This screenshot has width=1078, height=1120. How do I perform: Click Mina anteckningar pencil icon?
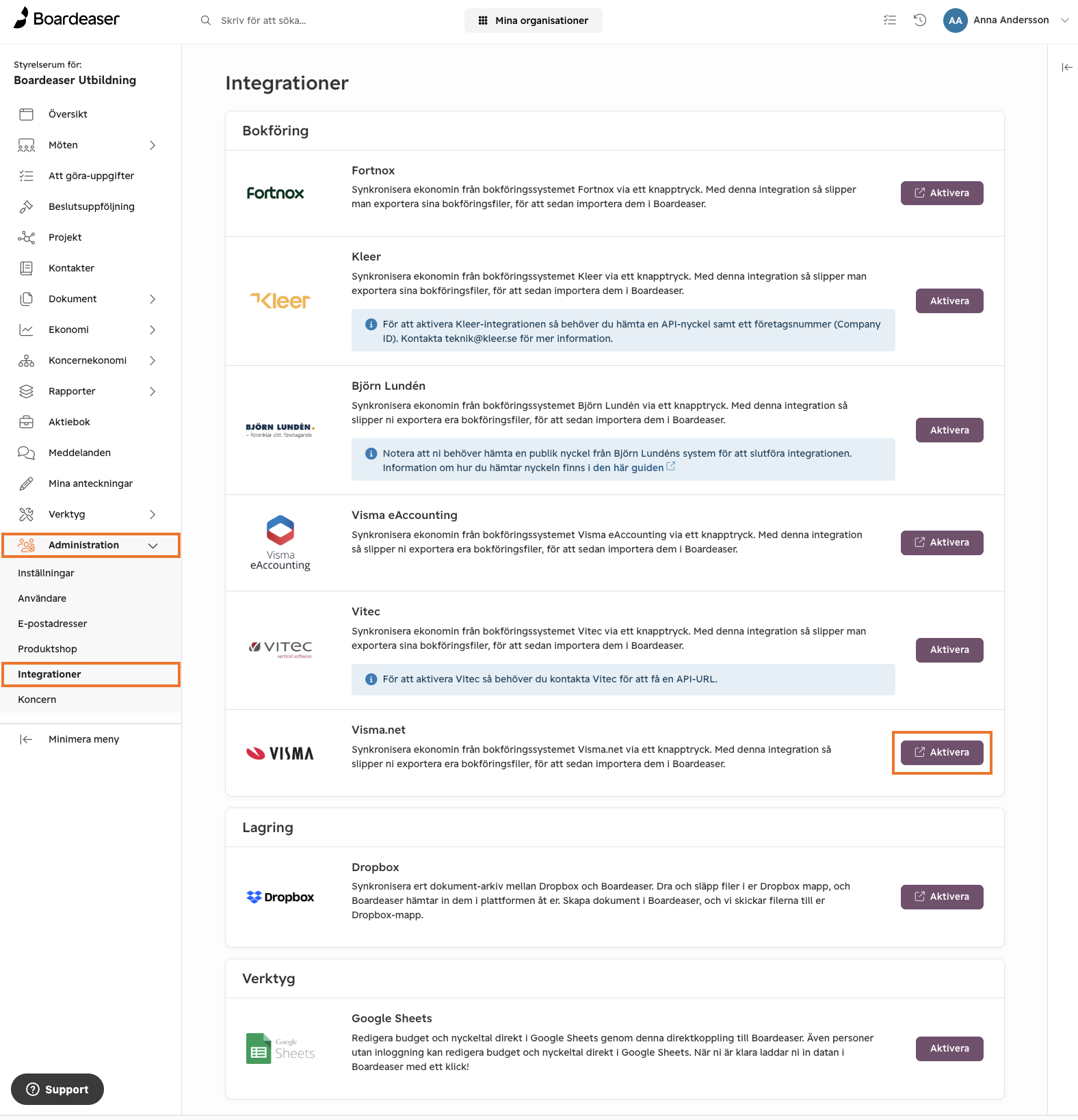point(26,483)
